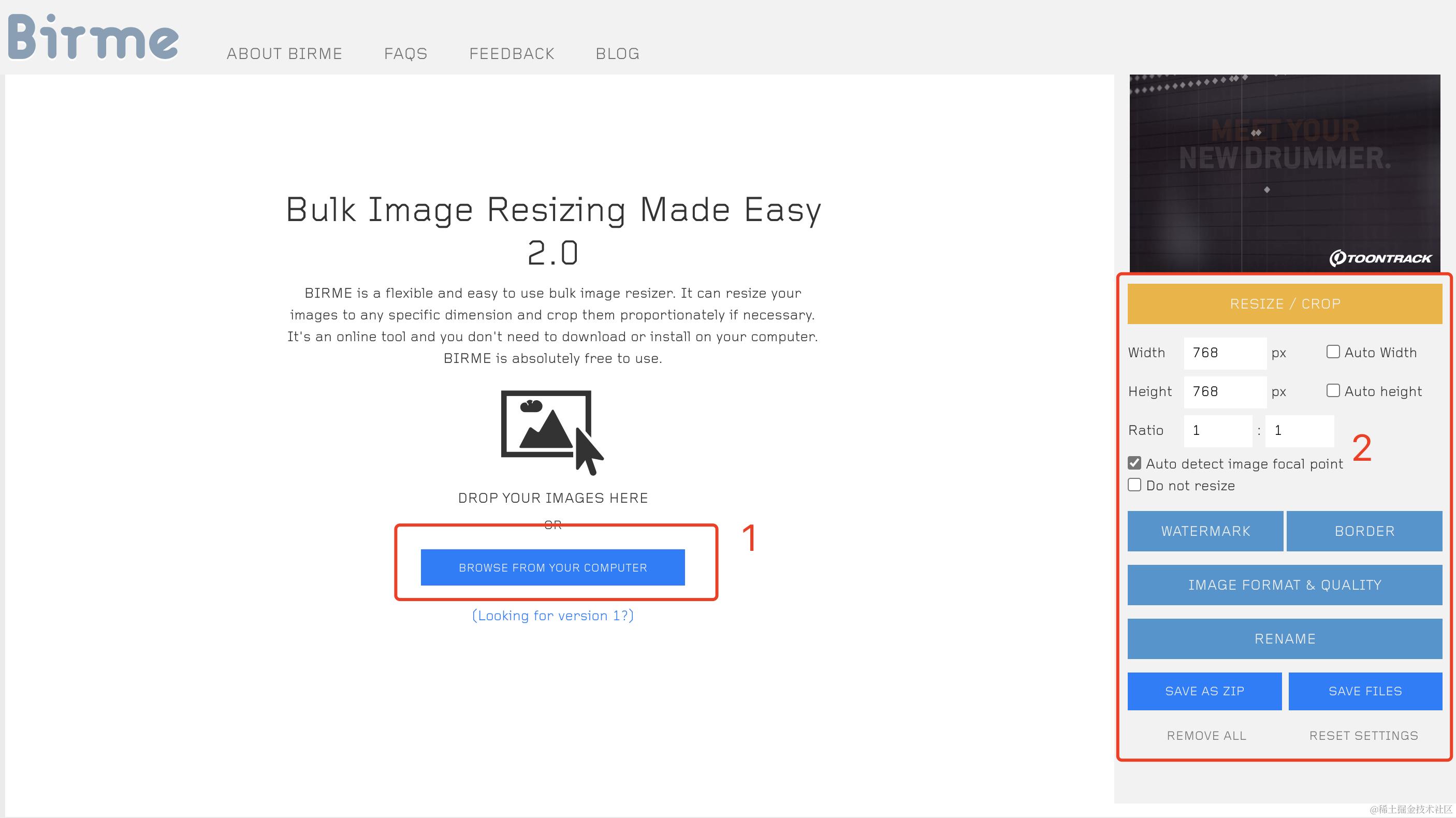Click the DROP YOUR IMAGES HERE text

(x=553, y=498)
